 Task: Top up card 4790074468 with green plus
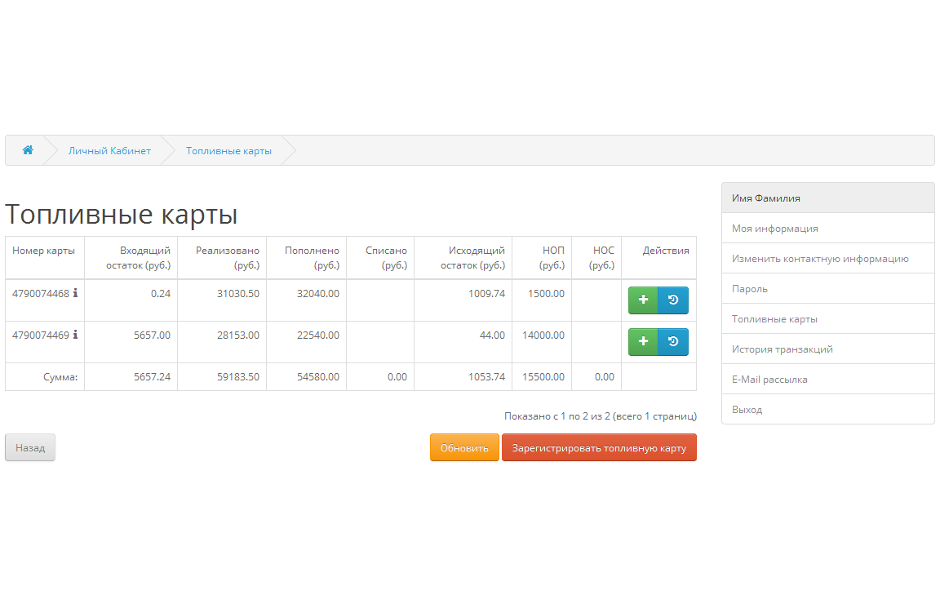click(643, 300)
